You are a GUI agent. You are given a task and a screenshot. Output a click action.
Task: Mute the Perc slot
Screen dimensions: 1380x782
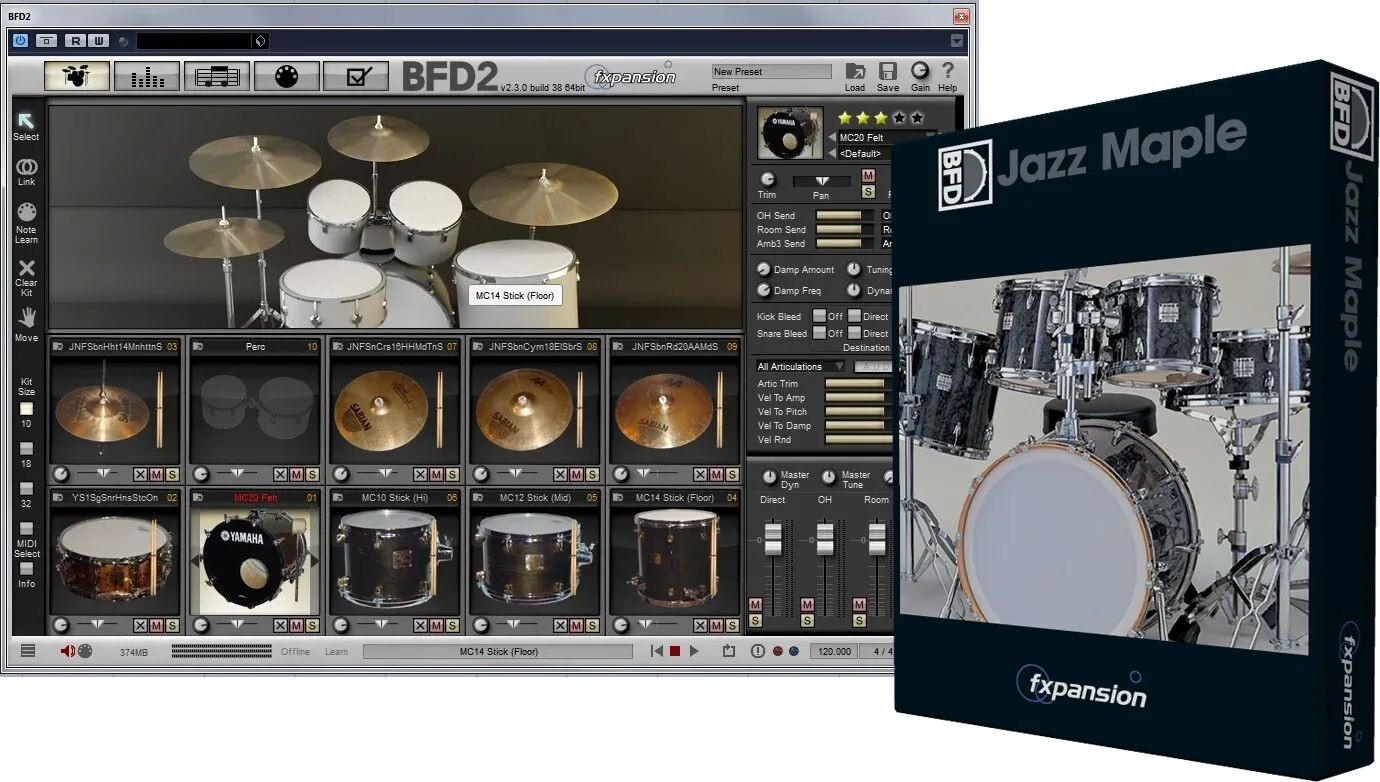(296, 474)
